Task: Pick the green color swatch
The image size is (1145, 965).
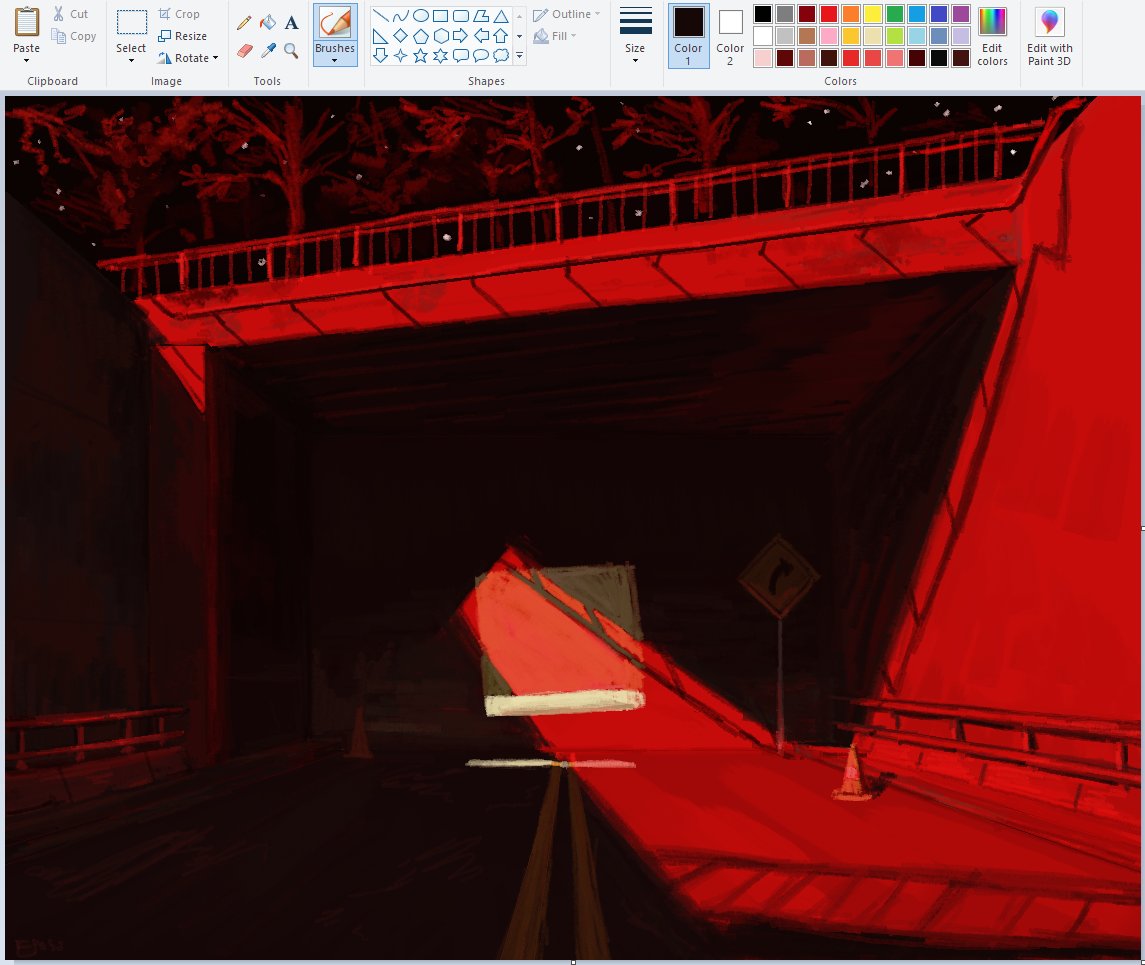Action: pyautogui.click(x=895, y=14)
